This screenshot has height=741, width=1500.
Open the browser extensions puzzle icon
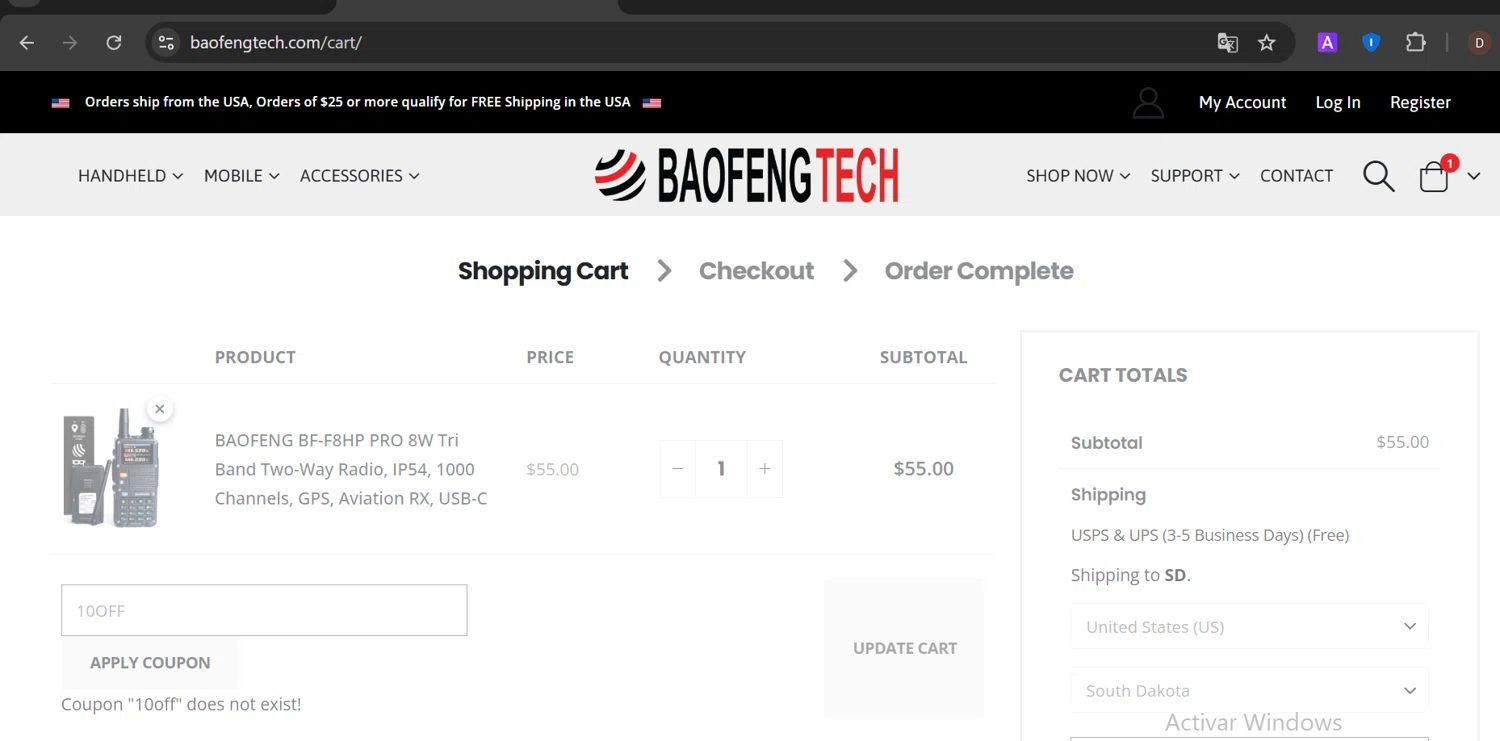point(1415,42)
